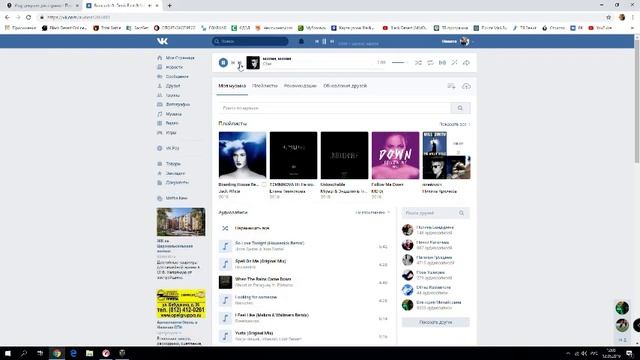Viewport: 640px width, 360px height.
Task: Click the current track's album cover in the player
Action: click(253, 62)
